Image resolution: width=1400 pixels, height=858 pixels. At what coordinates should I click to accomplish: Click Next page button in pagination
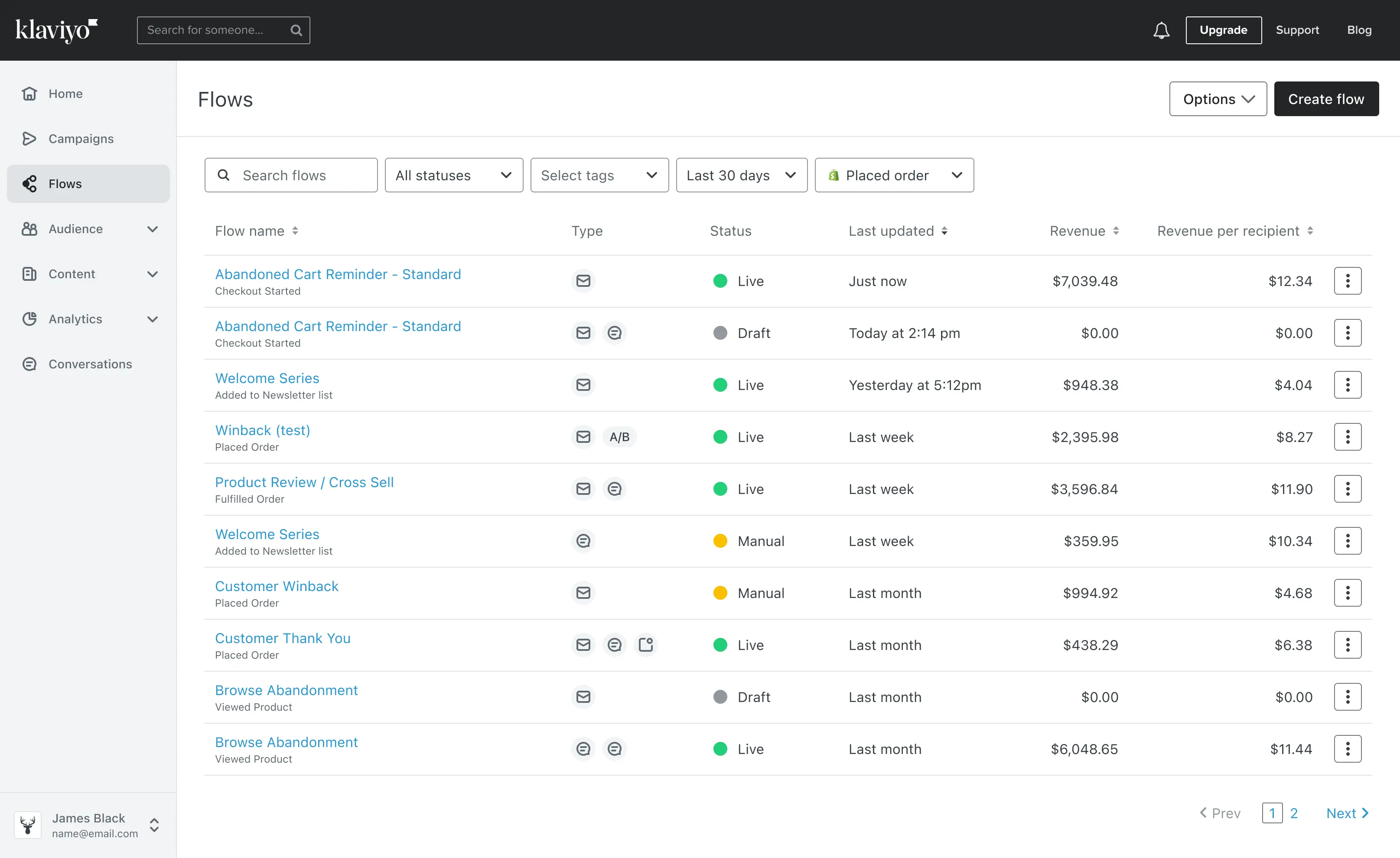pyautogui.click(x=1348, y=813)
